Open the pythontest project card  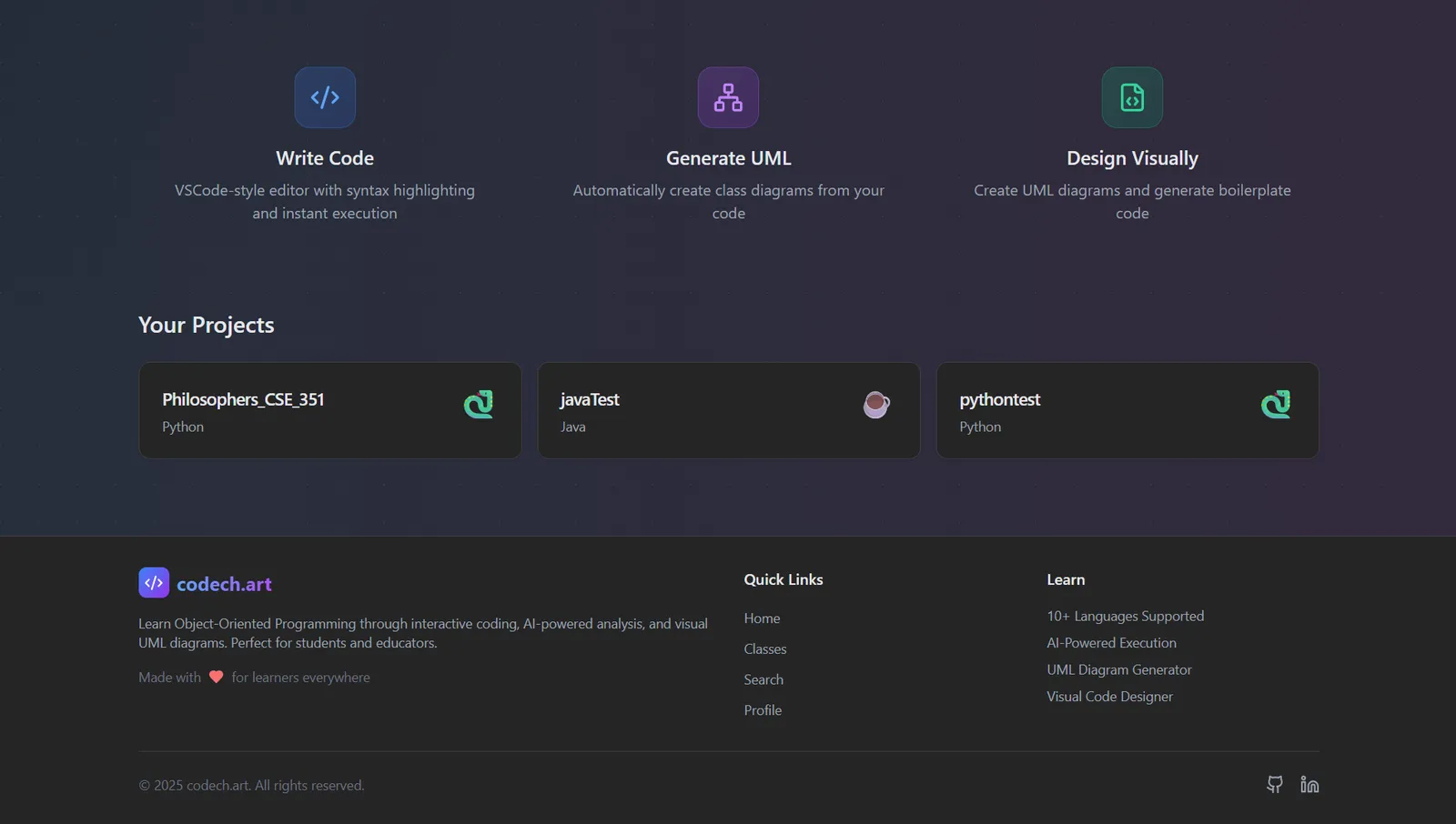point(1127,410)
